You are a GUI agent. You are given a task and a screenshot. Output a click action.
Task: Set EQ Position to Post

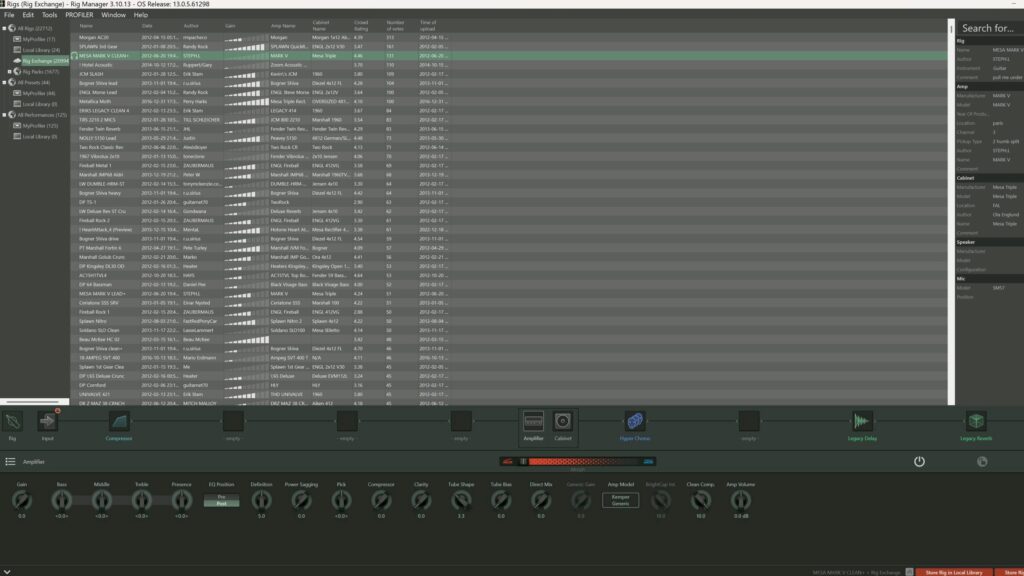[221, 504]
